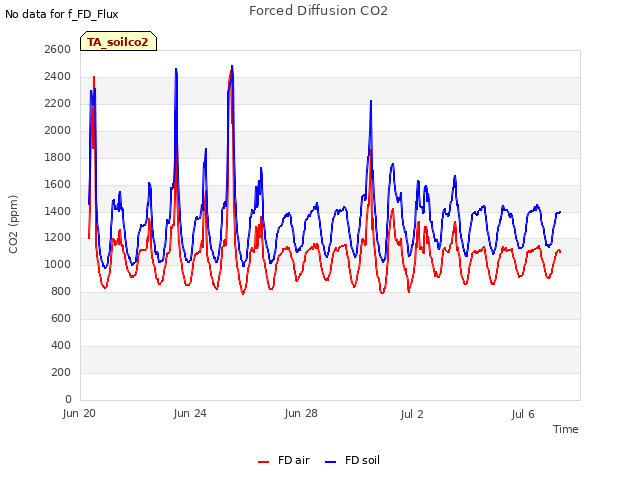The height and width of the screenshot is (480, 640).
Task: Toggle the FD soil legend entry
Action: 352,460
